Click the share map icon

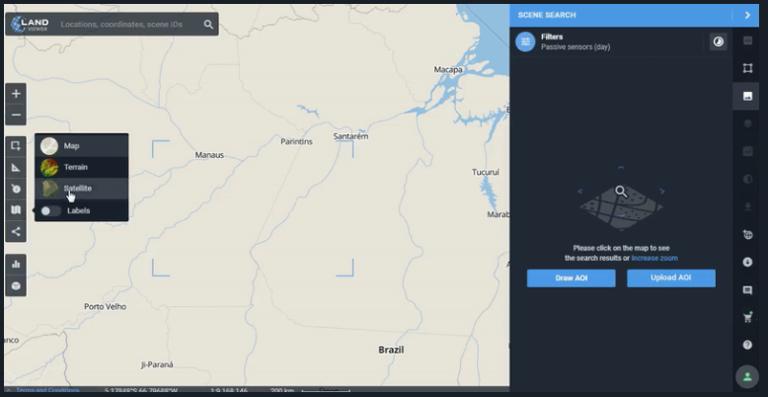click(x=16, y=232)
